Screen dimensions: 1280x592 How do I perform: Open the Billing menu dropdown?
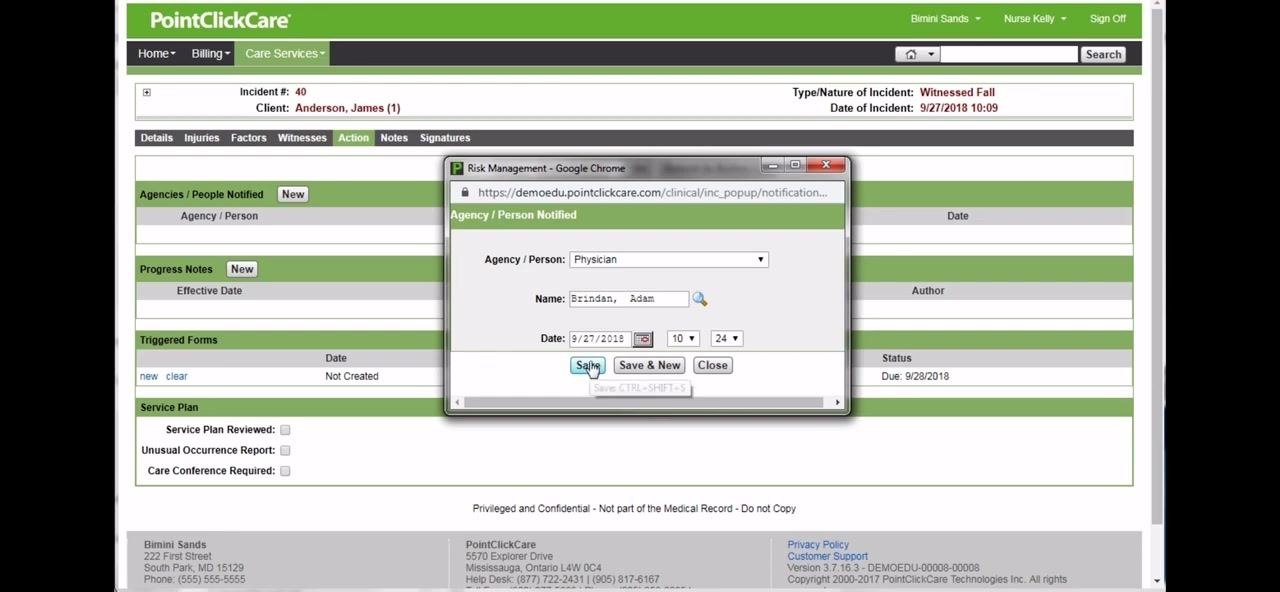coord(210,54)
